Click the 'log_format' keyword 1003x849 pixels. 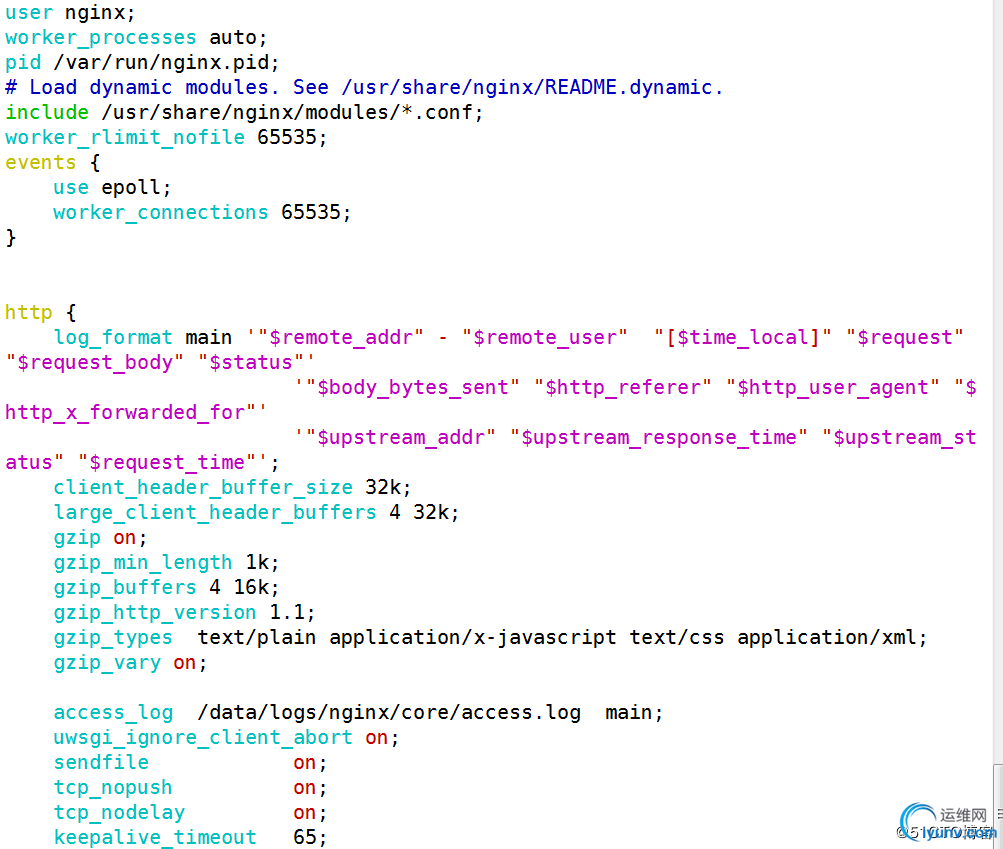tap(113, 337)
